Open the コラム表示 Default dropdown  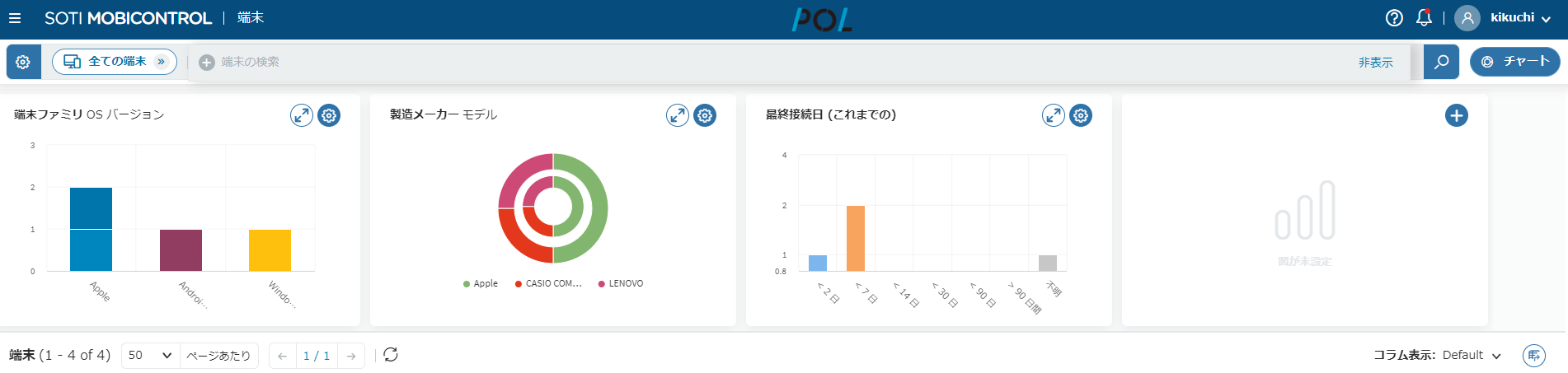pos(1472,355)
